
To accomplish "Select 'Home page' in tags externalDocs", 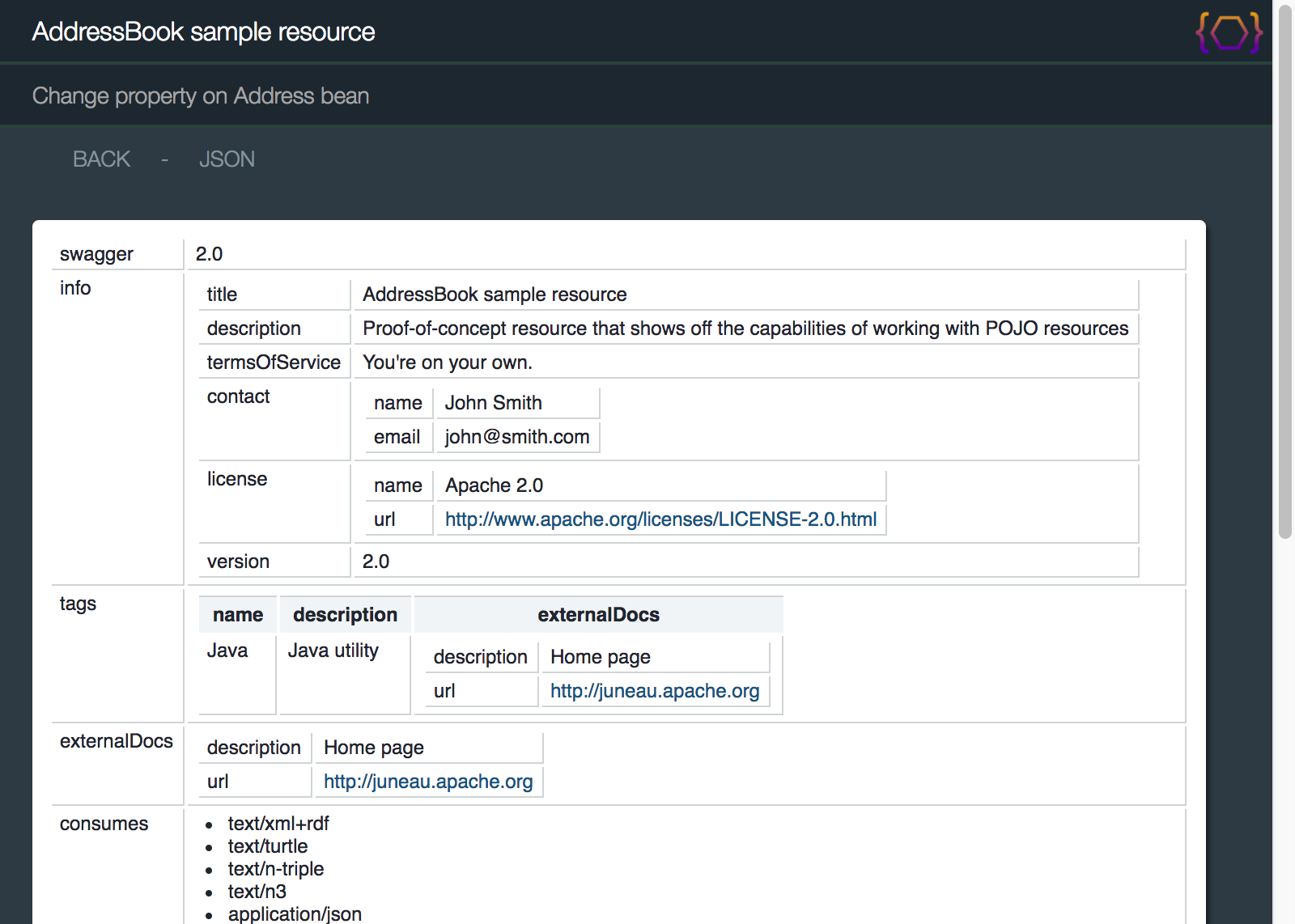I will coord(601,657).
